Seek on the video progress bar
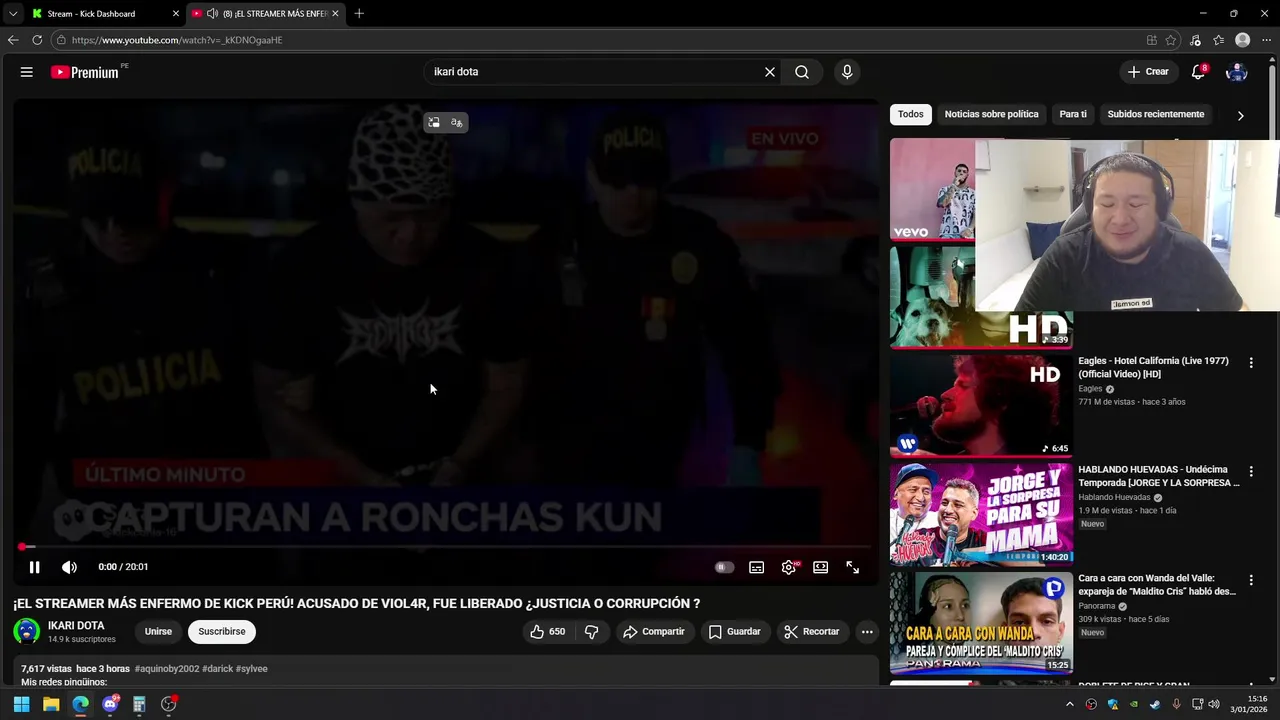 pos(446,547)
